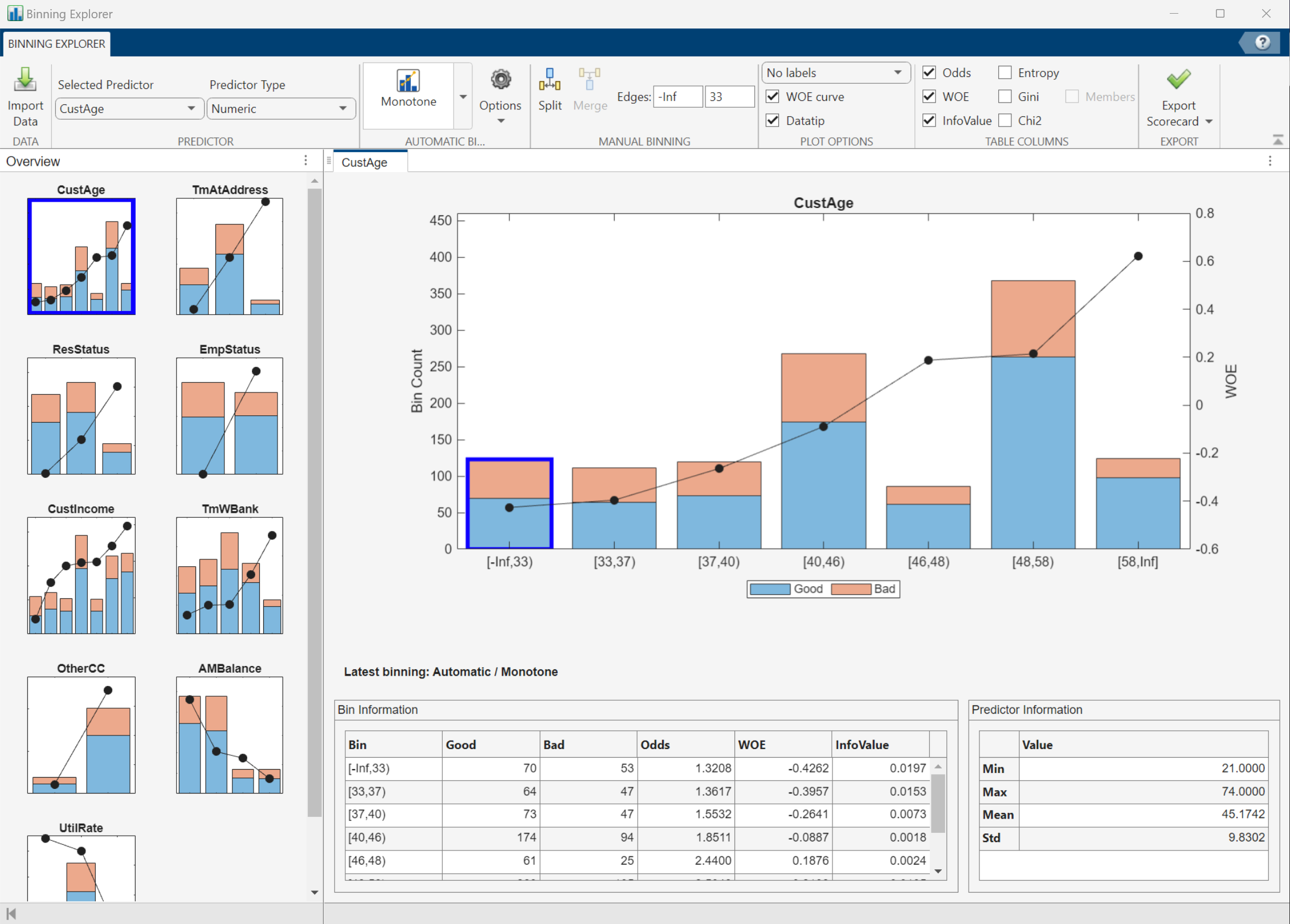Apply Monotone automatic binning
The height and width of the screenshot is (924, 1290).
pos(409,89)
